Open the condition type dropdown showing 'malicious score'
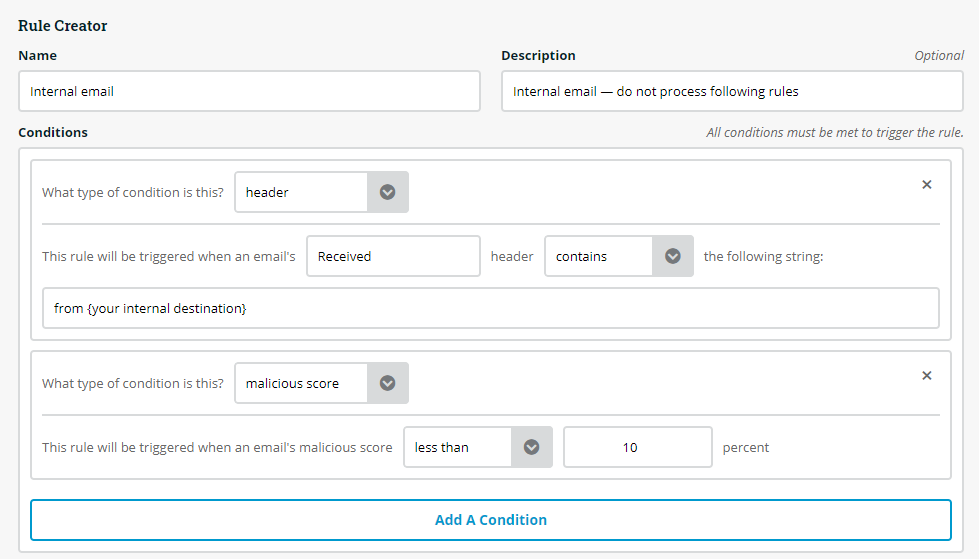This screenshot has height=559, width=979. pos(301,384)
